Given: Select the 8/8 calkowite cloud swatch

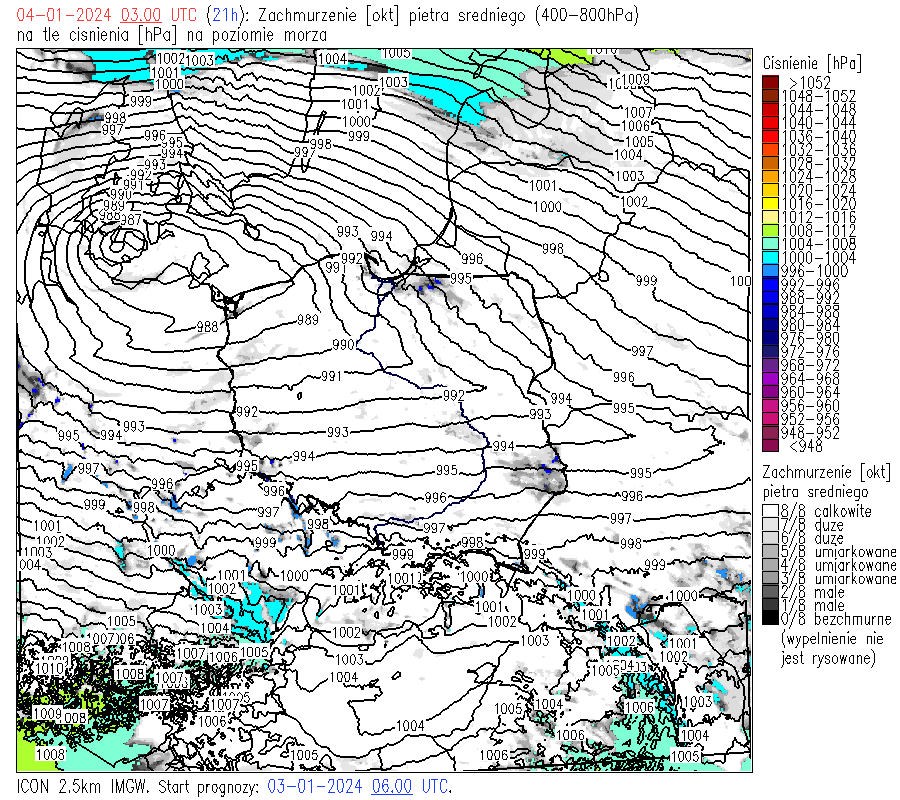Looking at the screenshot, I should pyautogui.click(x=770, y=511).
